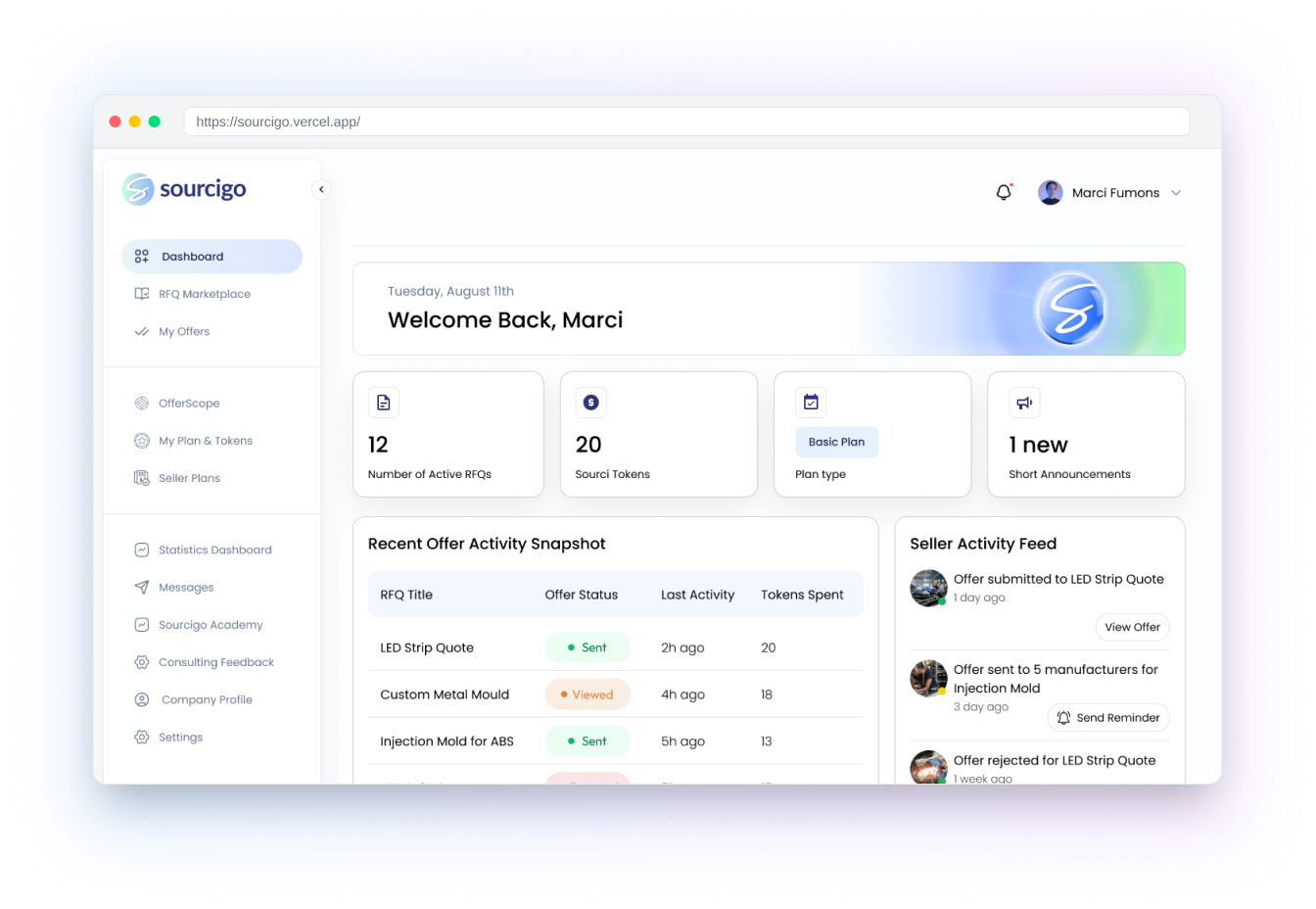The height and width of the screenshot is (909, 1316).
Task: Open Company Profile
Action: (205, 699)
